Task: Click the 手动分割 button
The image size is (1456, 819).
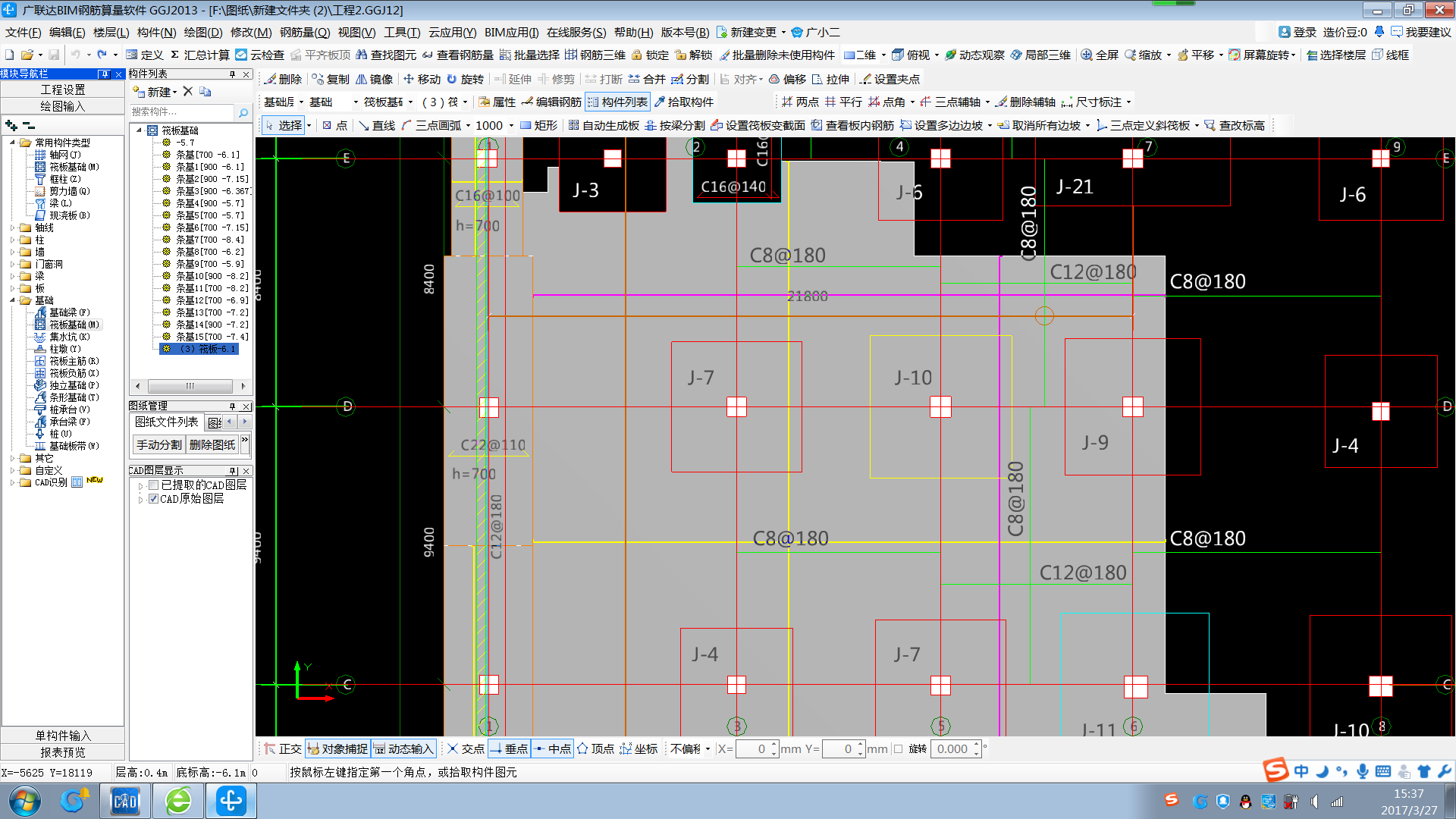Action: pos(158,444)
